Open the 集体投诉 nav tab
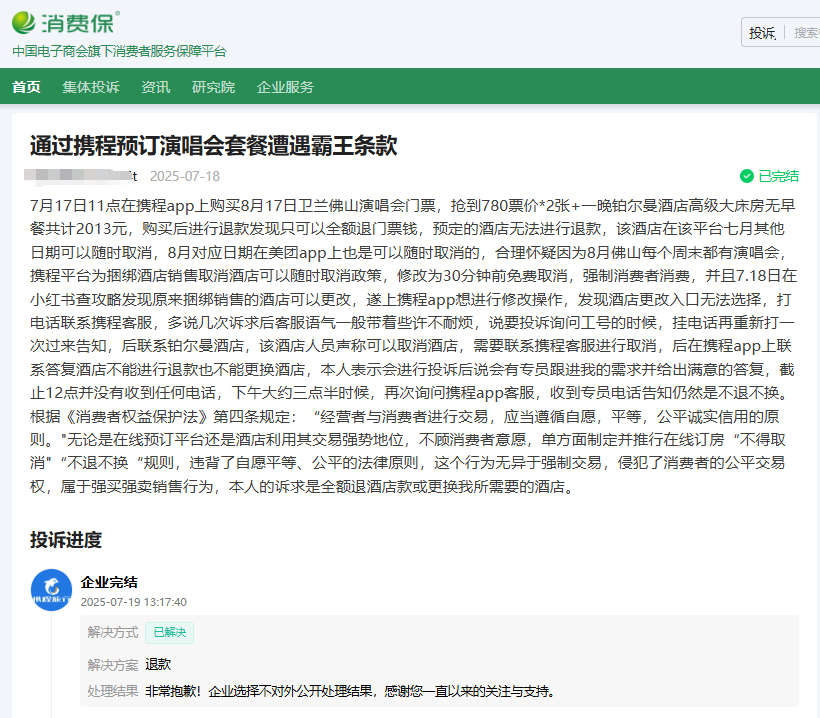 point(91,87)
